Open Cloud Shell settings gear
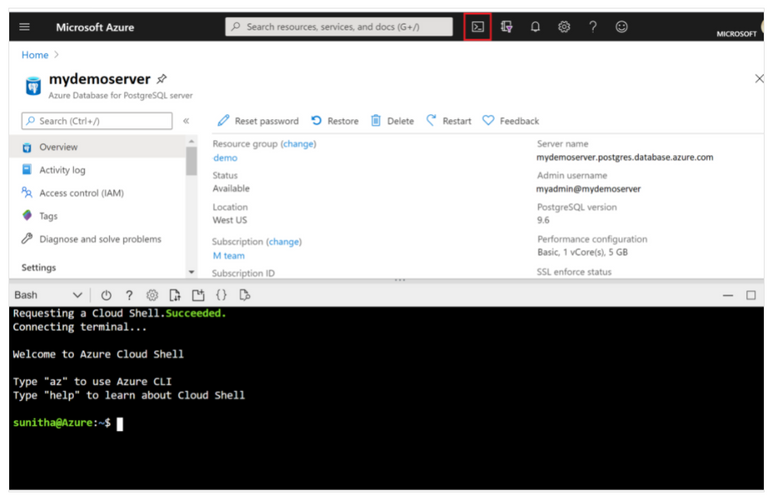 152,295
